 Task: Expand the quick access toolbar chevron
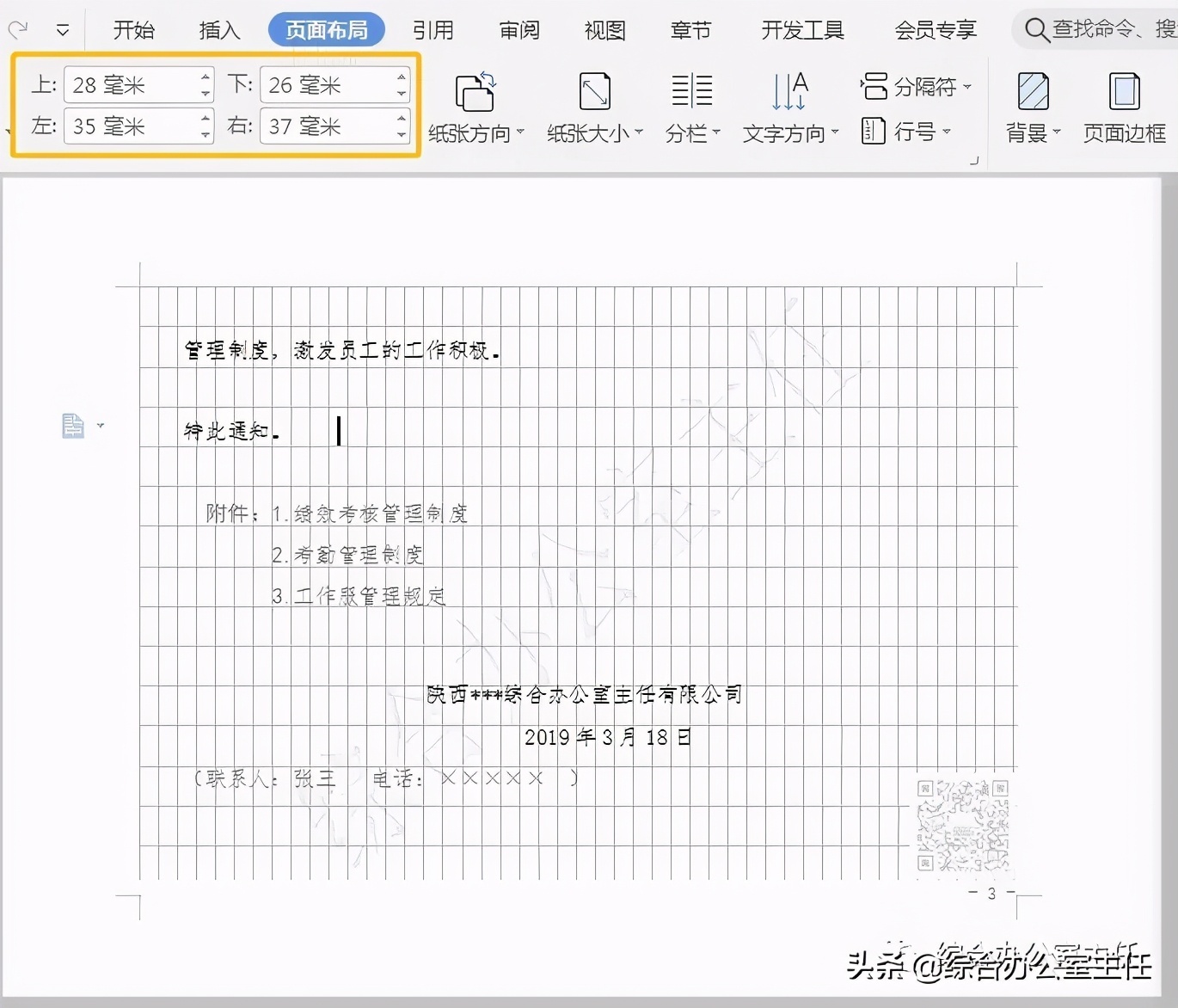coord(62,29)
